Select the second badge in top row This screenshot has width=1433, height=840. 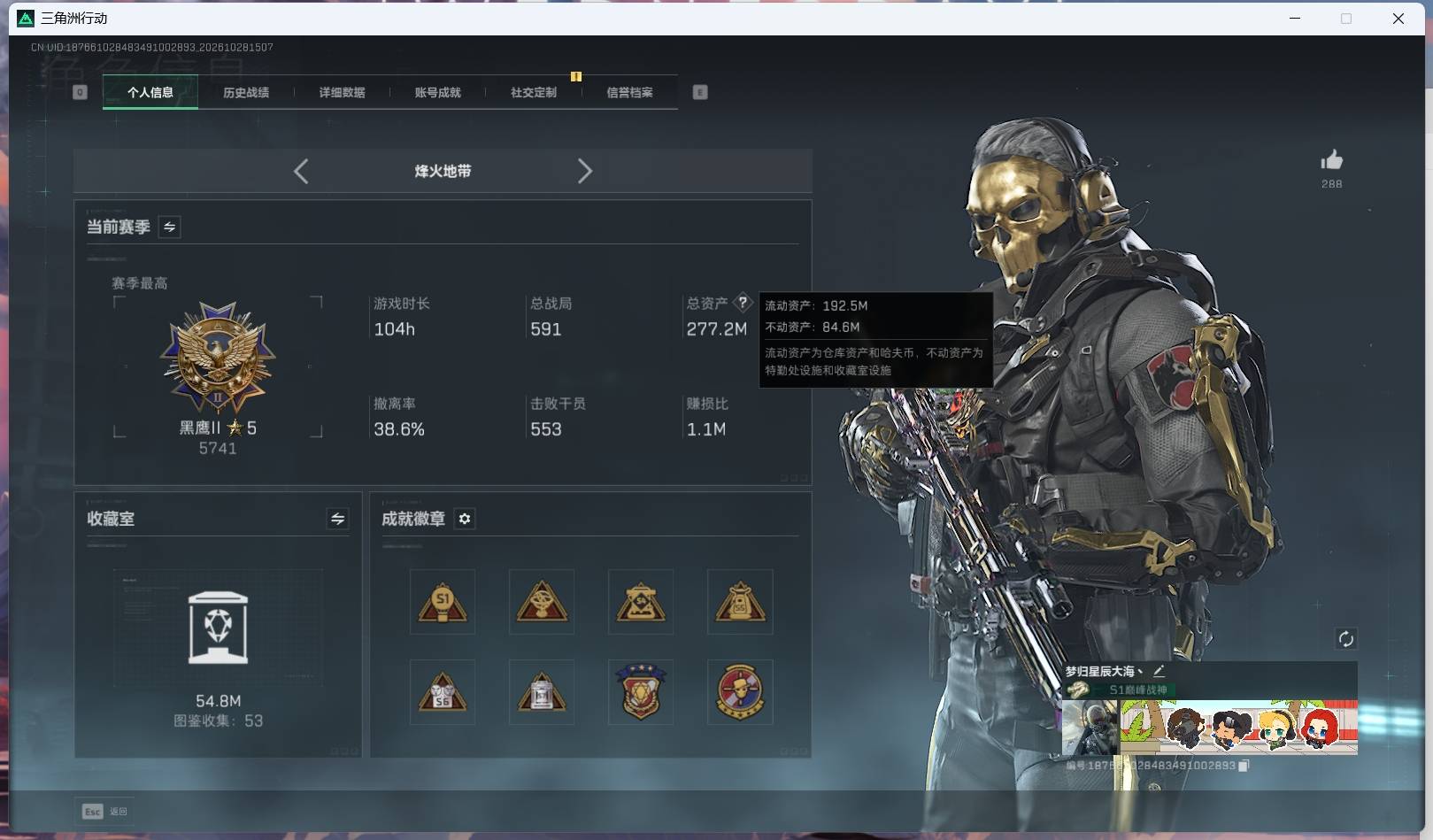pyautogui.click(x=542, y=602)
